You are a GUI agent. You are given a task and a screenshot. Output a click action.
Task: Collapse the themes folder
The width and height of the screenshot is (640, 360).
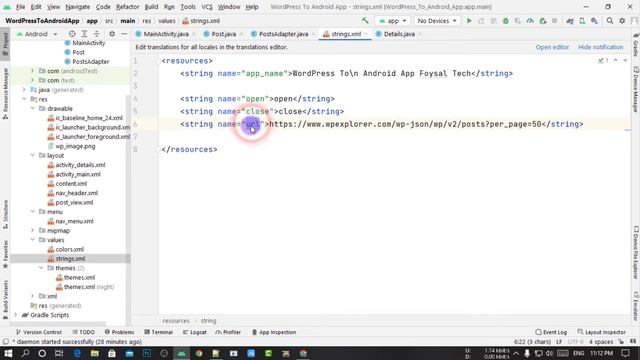[x=41, y=268]
